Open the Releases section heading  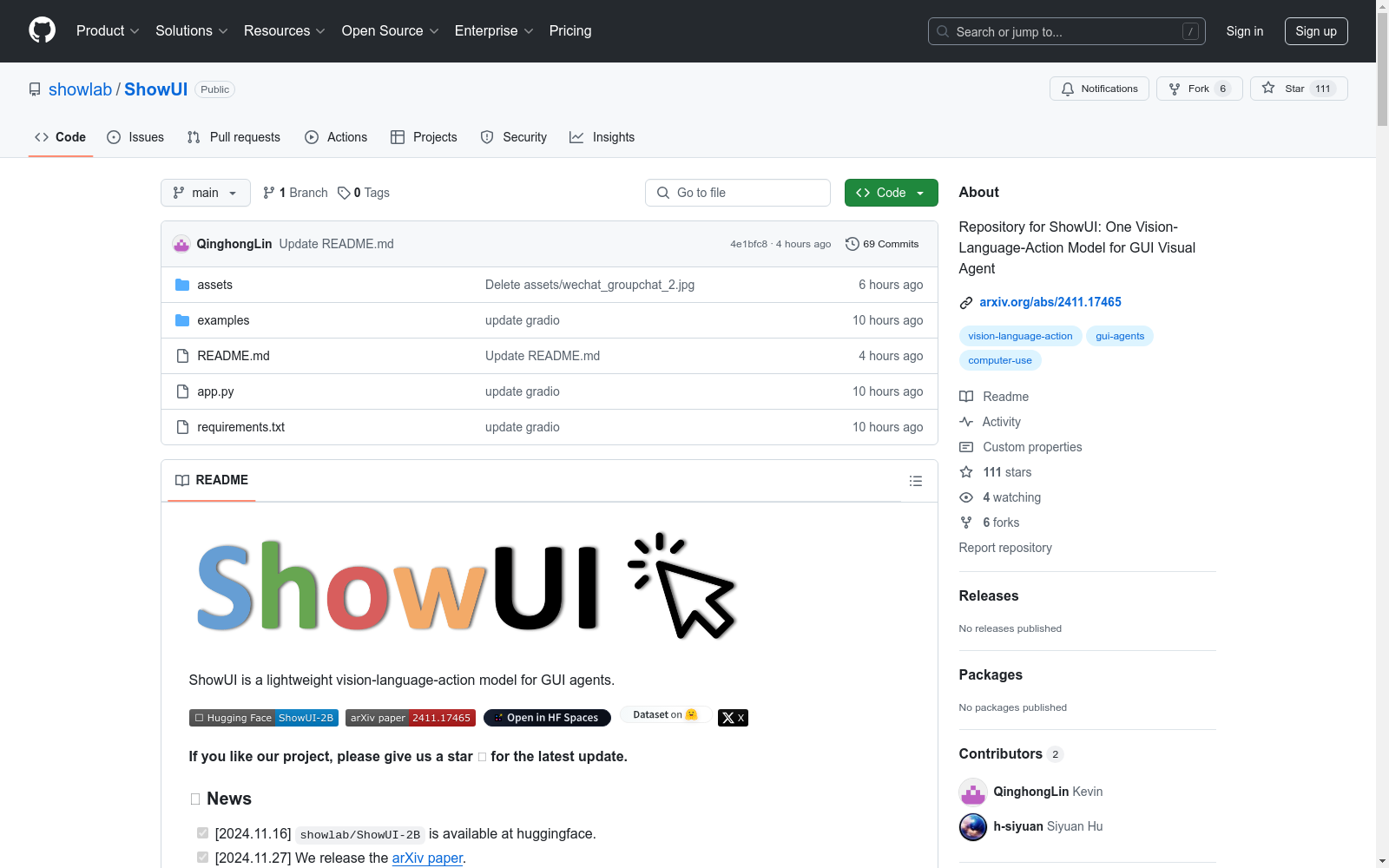(x=989, y=595)
